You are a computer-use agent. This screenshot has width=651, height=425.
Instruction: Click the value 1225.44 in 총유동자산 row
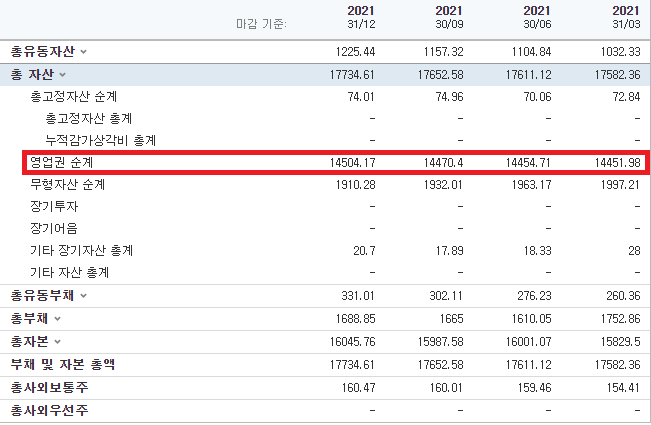[355, 52]
